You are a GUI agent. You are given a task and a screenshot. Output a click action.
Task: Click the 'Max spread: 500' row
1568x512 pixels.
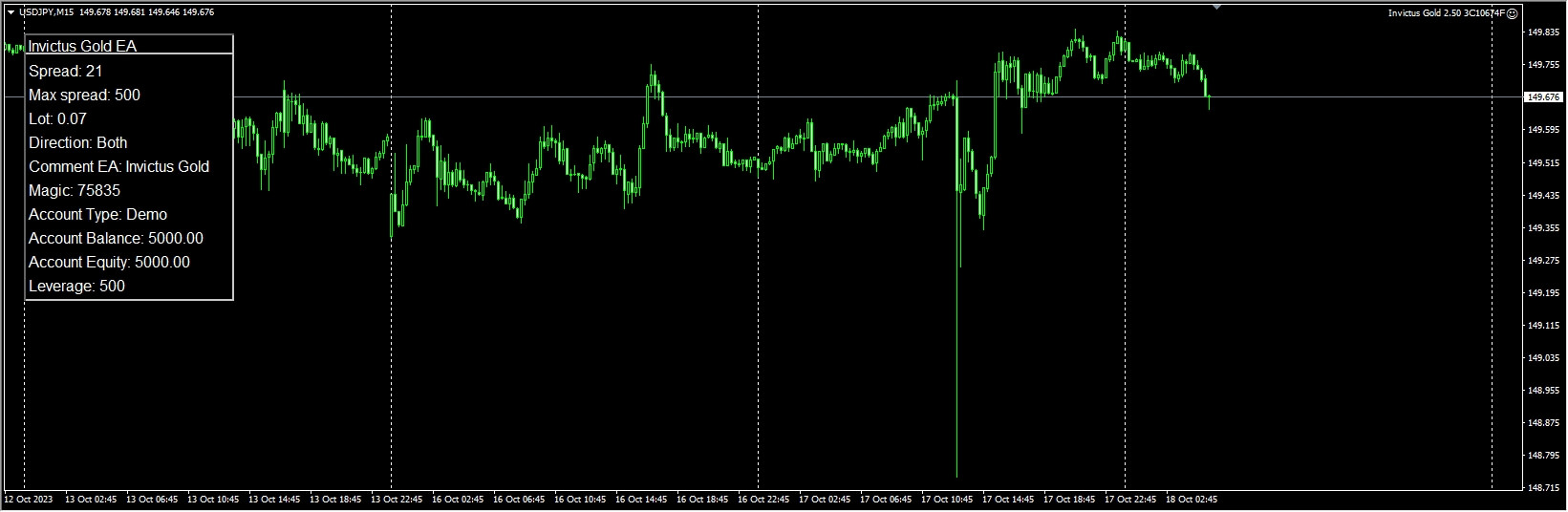point(84,95)
